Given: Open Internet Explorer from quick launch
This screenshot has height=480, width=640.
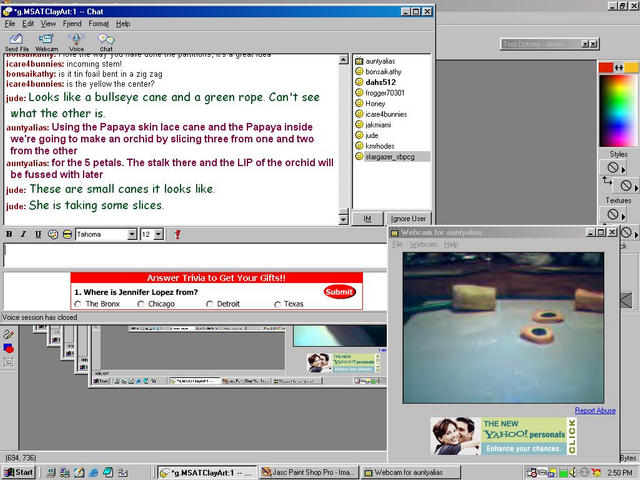Looking at the screenshot, I should [x=93, y=472].
